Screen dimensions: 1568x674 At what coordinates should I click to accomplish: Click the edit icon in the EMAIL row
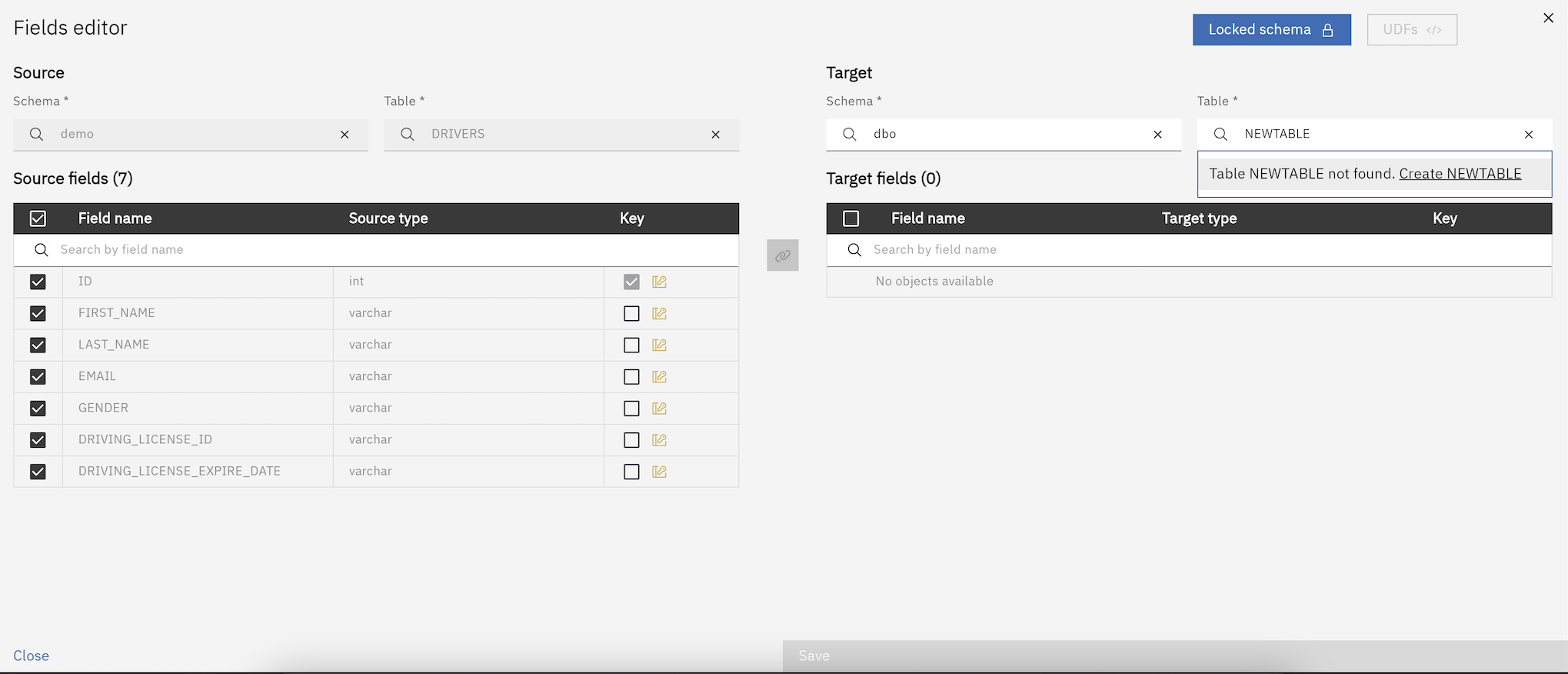(659, 376)
